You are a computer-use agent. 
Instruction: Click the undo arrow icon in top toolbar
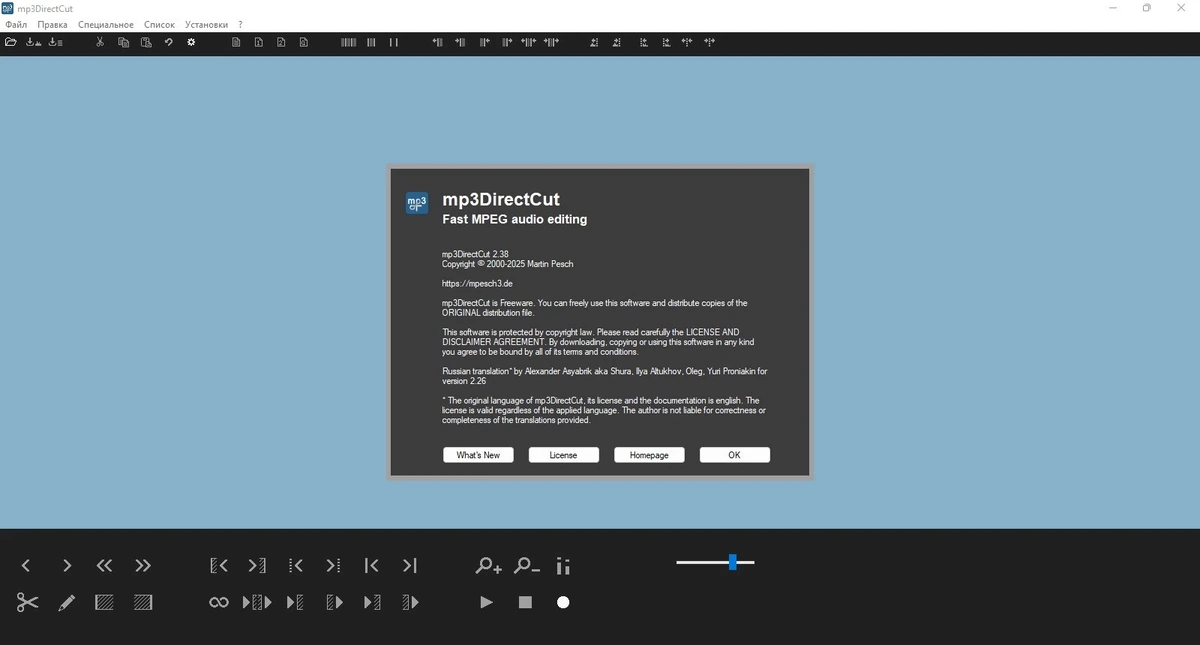click(x=169, y=42)
